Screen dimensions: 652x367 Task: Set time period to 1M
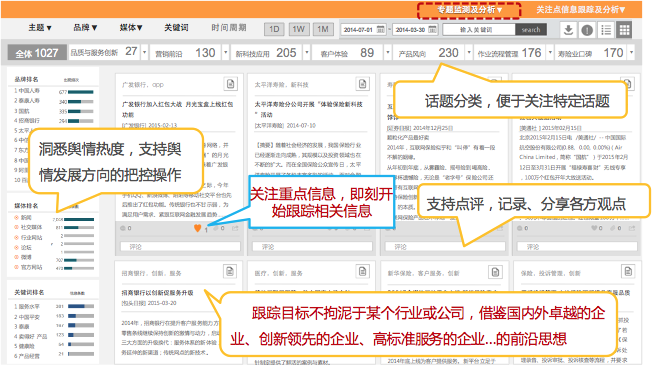coord(323,30)
